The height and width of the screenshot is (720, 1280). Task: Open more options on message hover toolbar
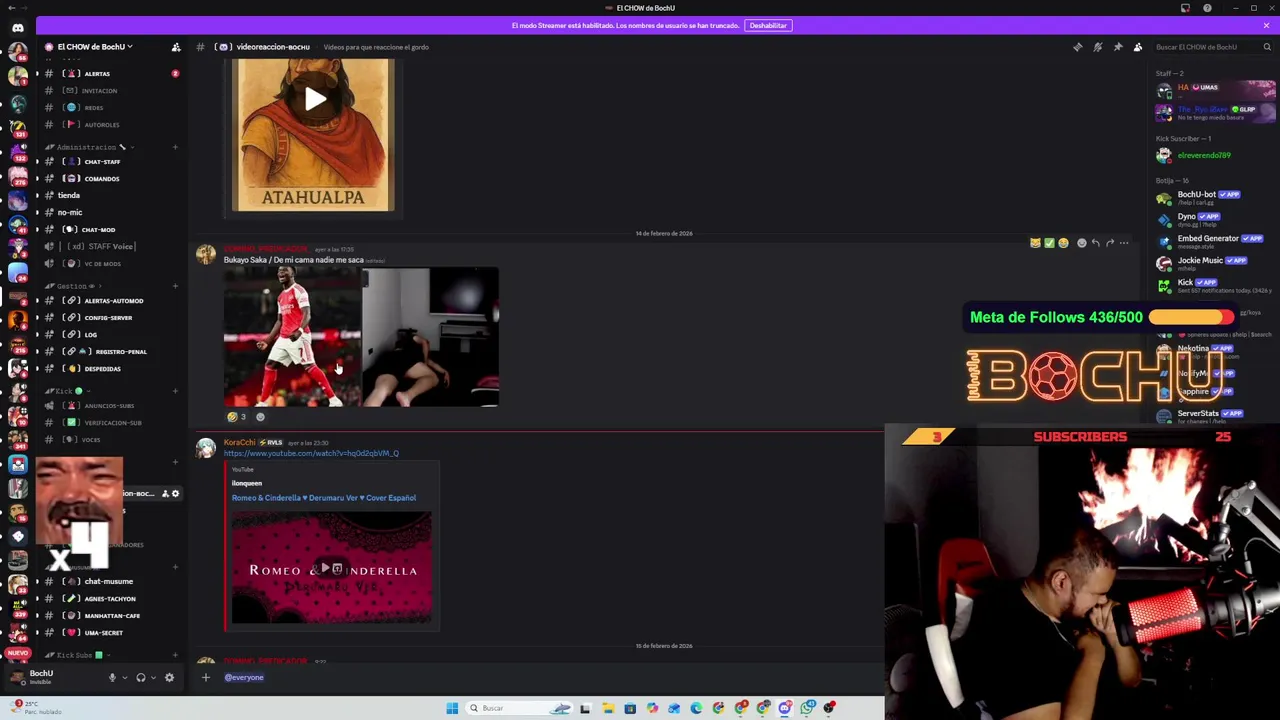[1124, 243]
